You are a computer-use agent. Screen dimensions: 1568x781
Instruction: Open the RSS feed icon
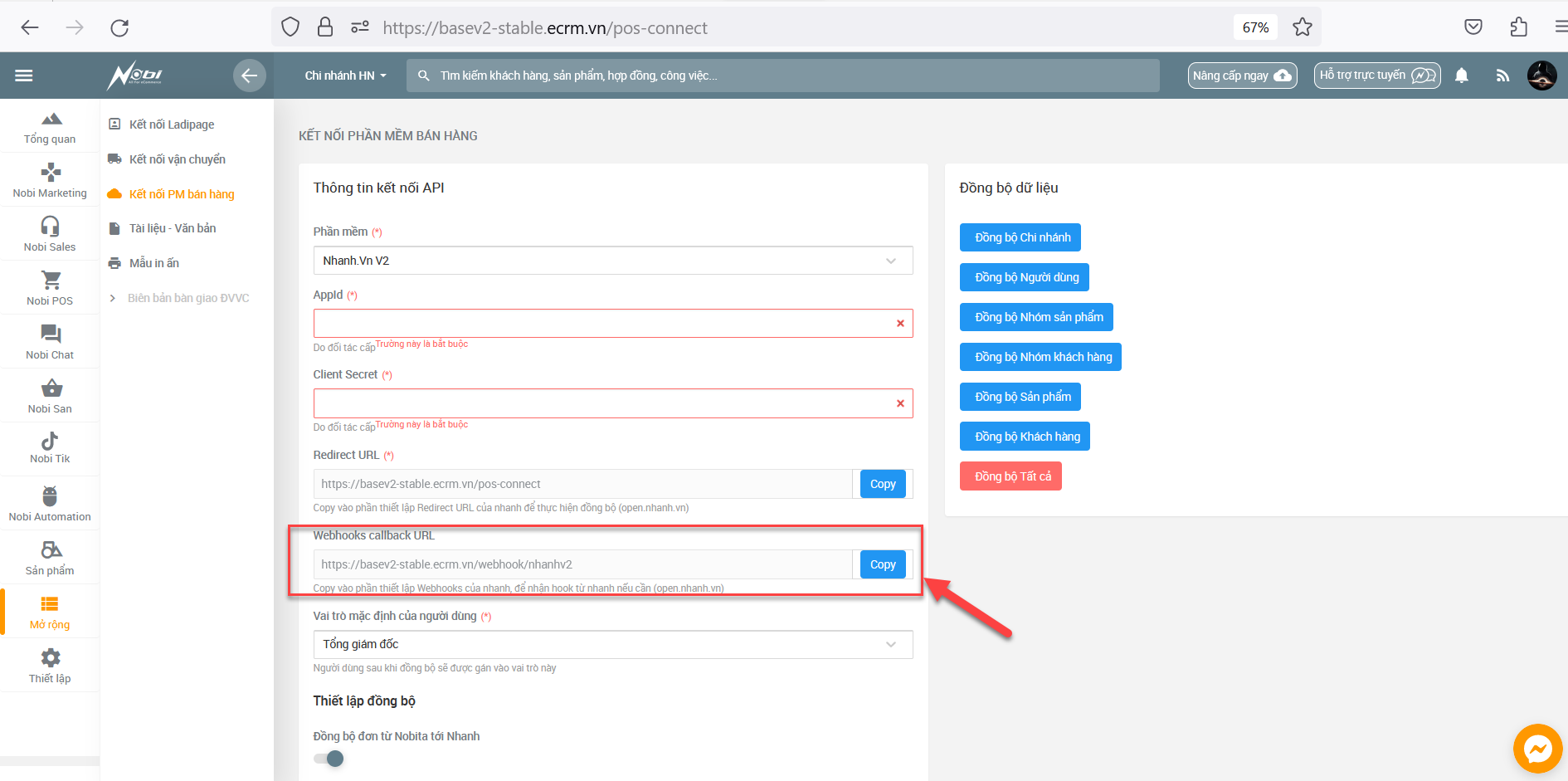coord(1502,76)
